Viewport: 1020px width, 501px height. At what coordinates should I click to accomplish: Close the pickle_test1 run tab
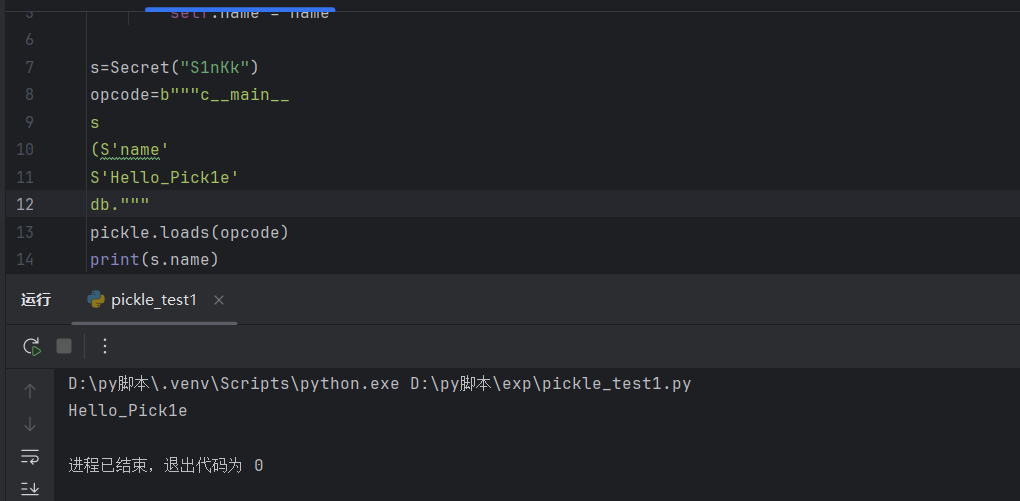click(219, 300)
